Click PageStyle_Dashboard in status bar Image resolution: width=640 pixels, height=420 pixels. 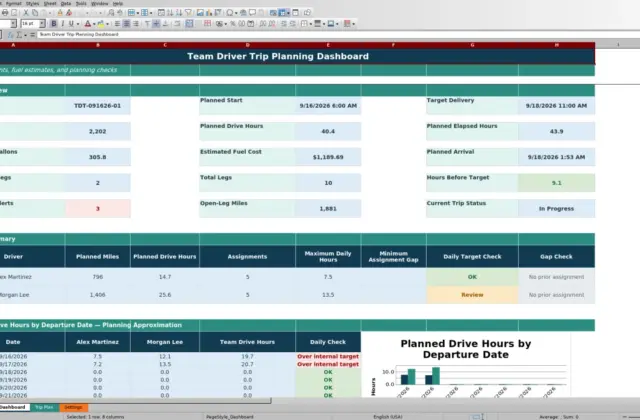coord(230,417)
